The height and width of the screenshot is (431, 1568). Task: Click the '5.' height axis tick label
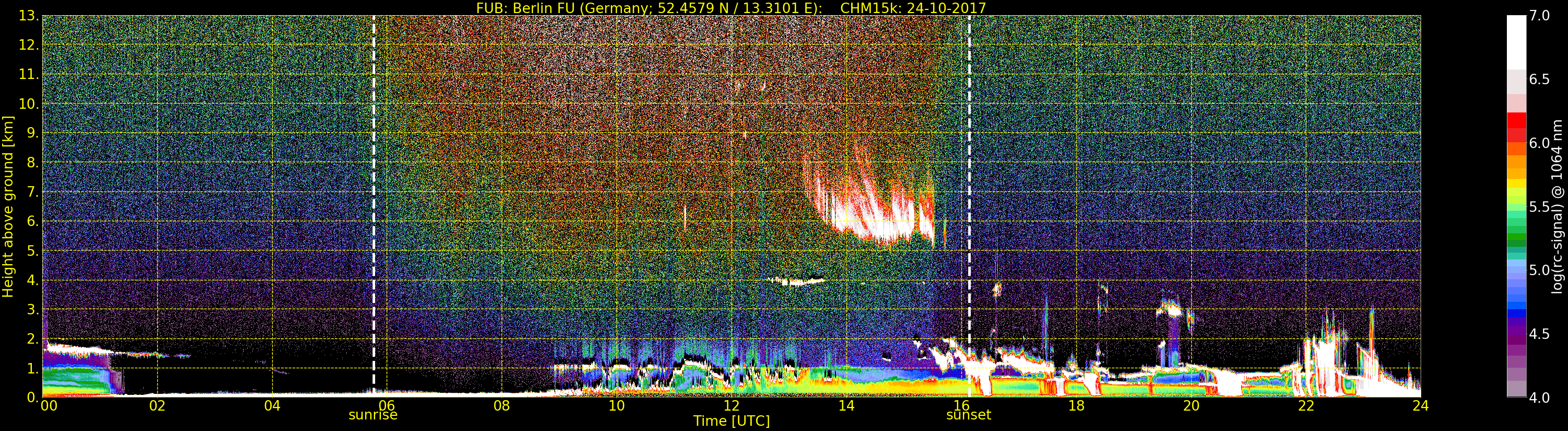(x=33, y=251)
